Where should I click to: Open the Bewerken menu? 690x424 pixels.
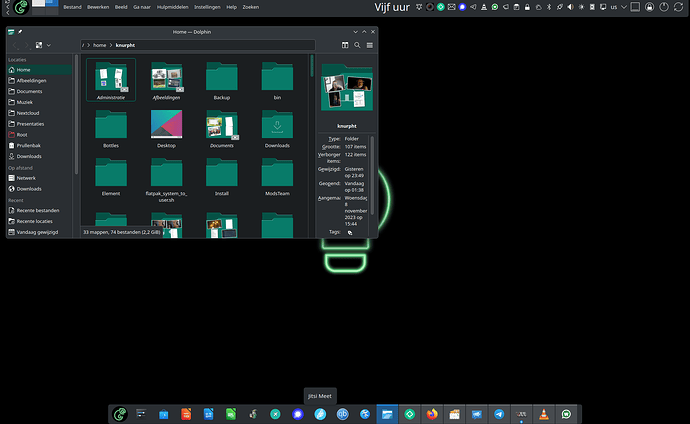(x=98, y=7)
